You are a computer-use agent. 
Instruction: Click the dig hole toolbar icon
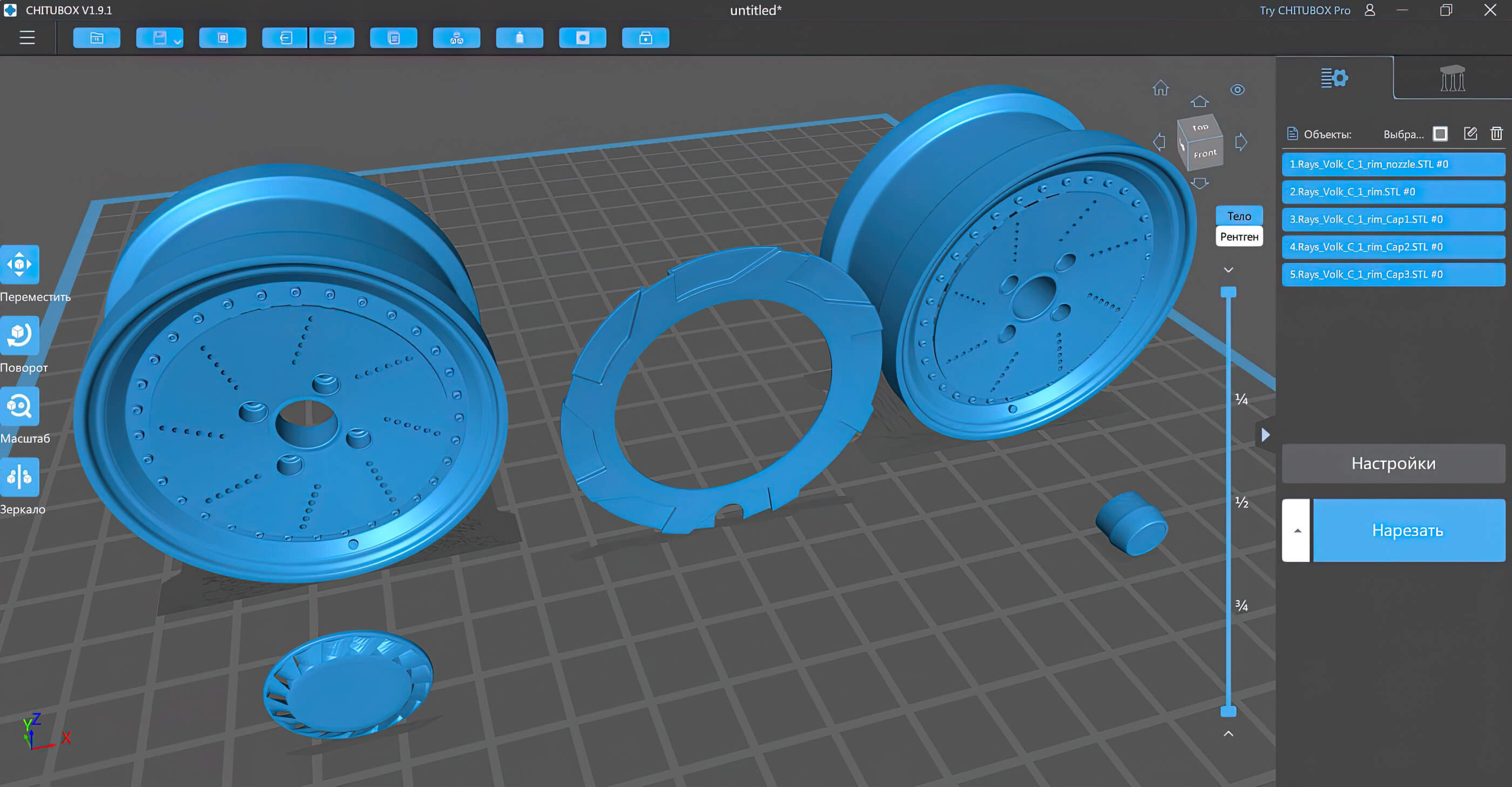582,38
